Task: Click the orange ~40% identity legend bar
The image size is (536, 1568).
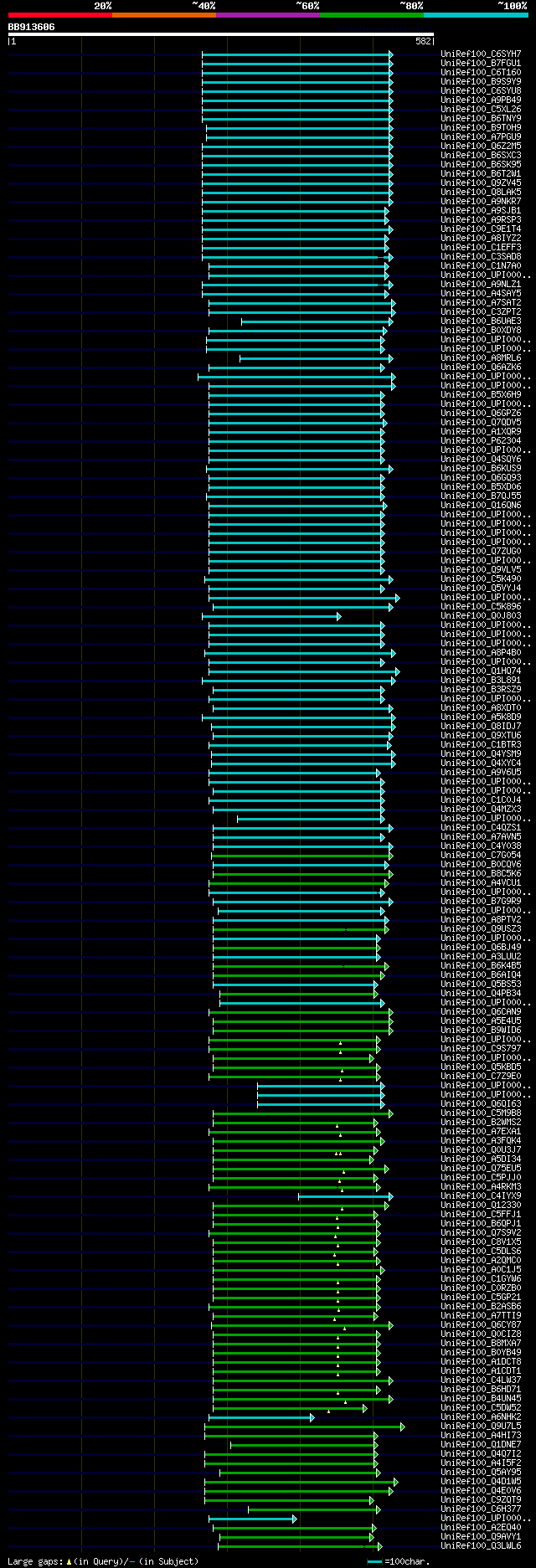Action: click(x=163, y=15)
